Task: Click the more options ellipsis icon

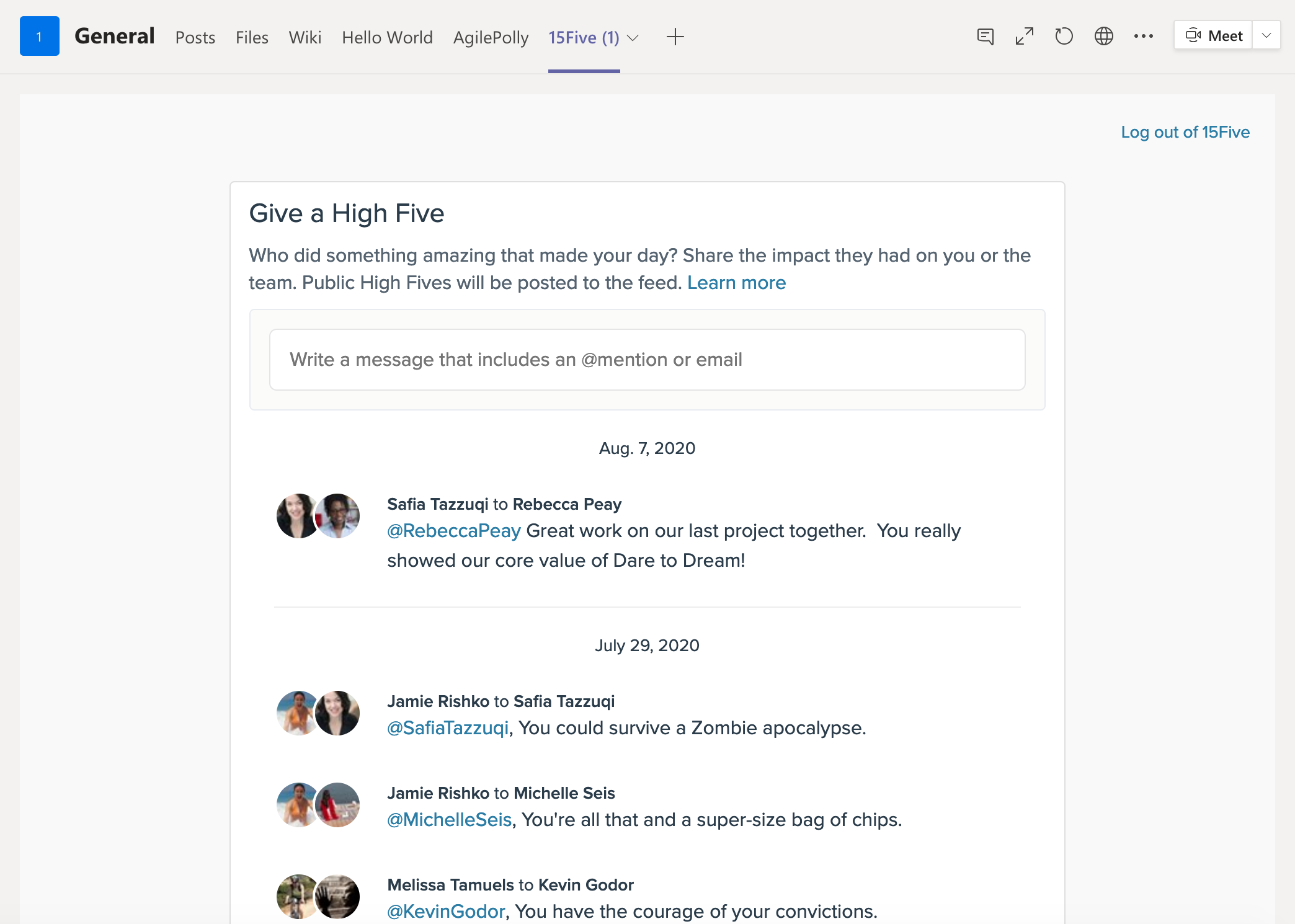Action: (1143, 36)
